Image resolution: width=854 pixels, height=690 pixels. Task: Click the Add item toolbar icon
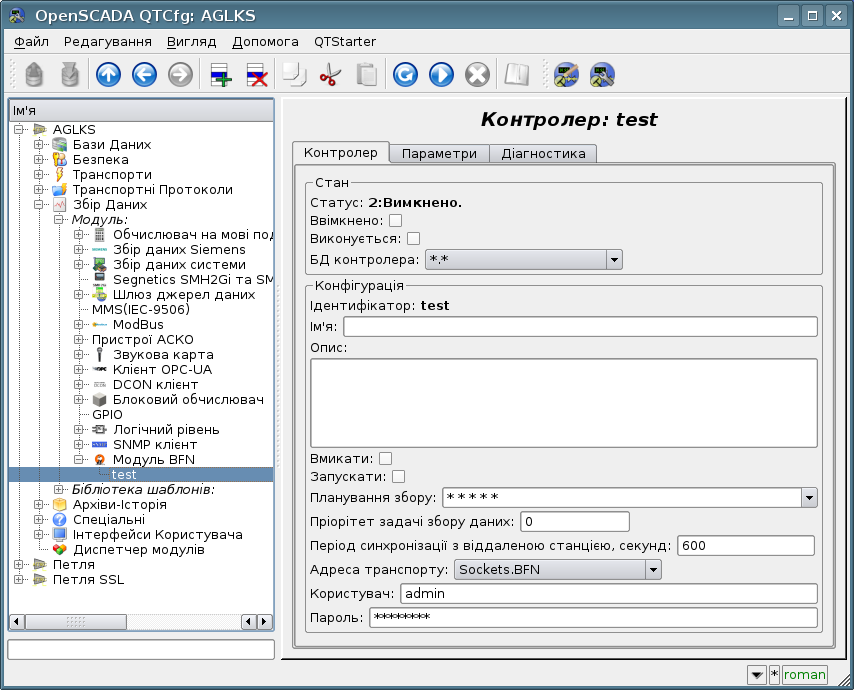point(219,75)
